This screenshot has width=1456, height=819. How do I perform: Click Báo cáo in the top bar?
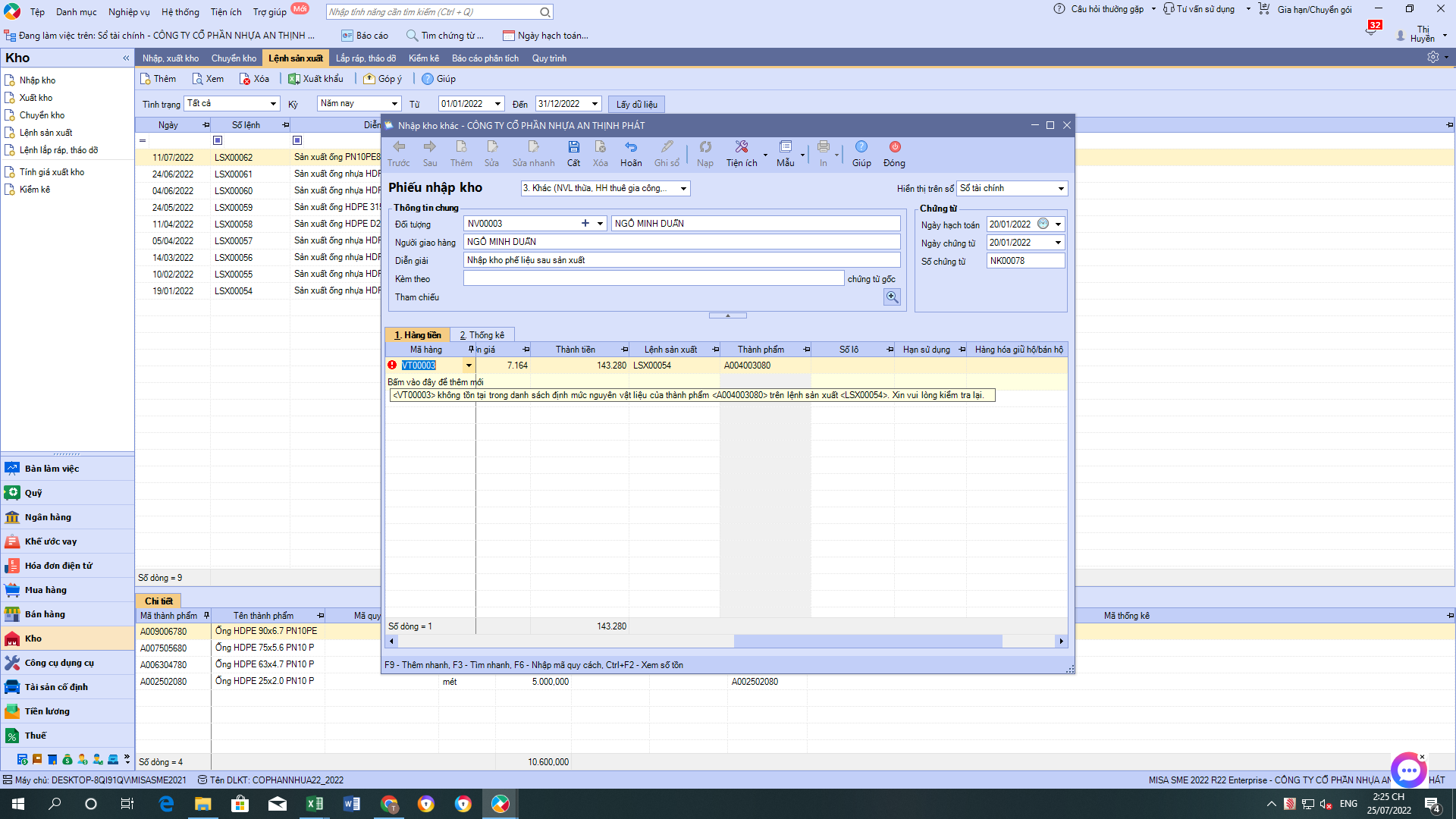coord(365,36)
